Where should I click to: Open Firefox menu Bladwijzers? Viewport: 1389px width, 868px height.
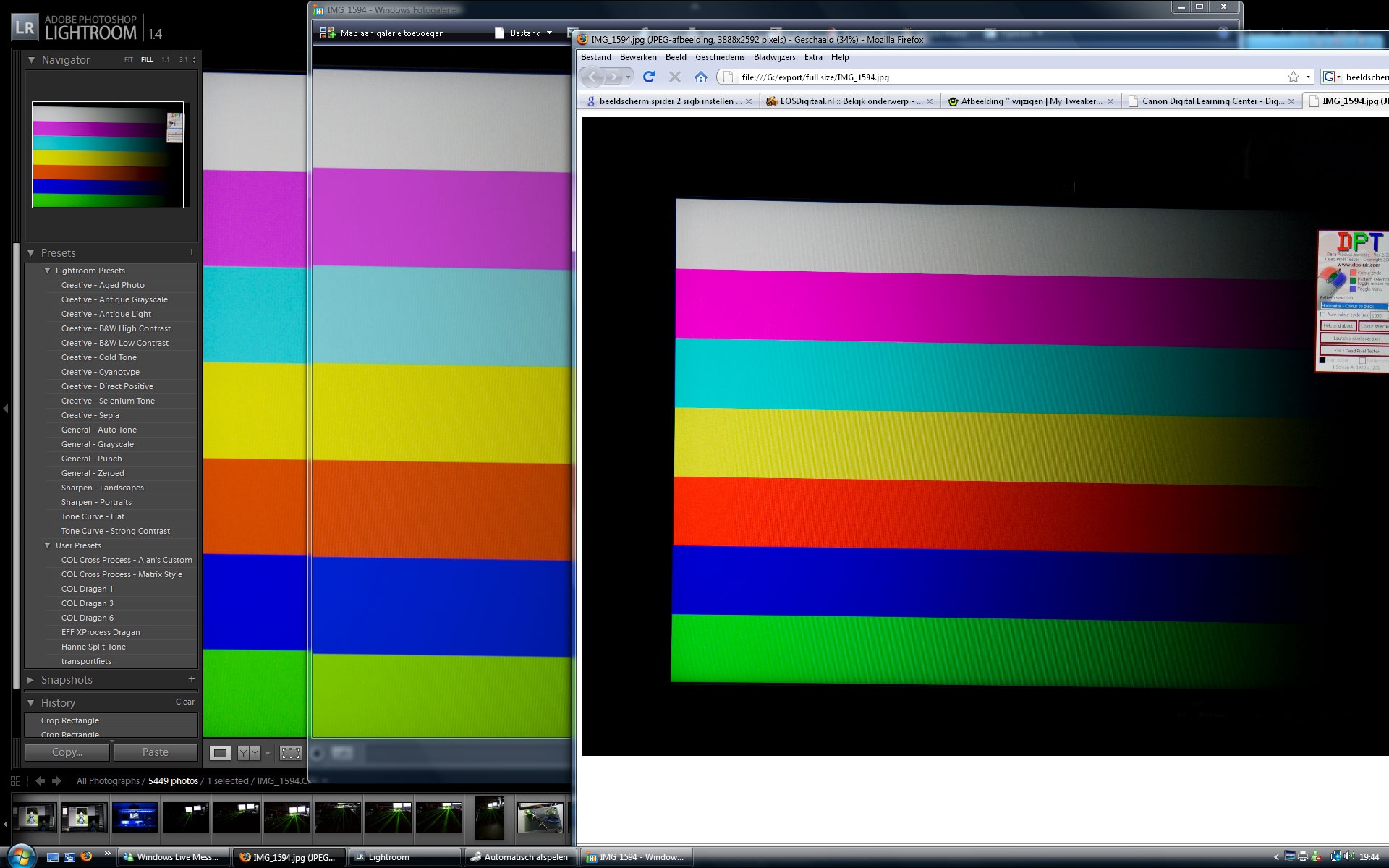tap(774, 57)
